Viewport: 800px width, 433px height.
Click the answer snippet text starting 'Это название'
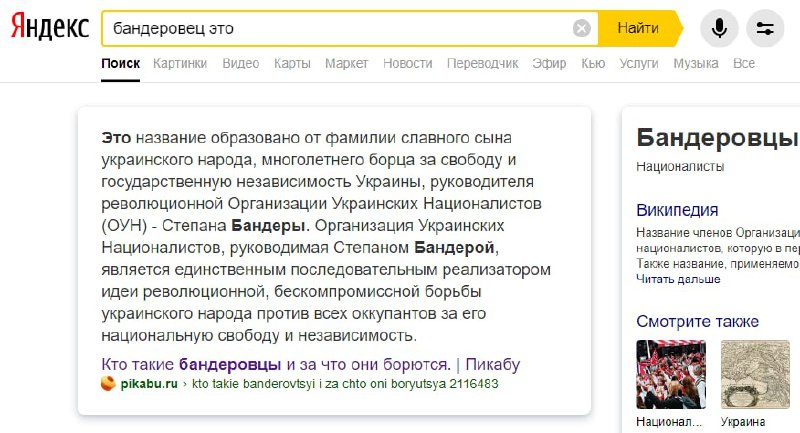coord(326,236)
